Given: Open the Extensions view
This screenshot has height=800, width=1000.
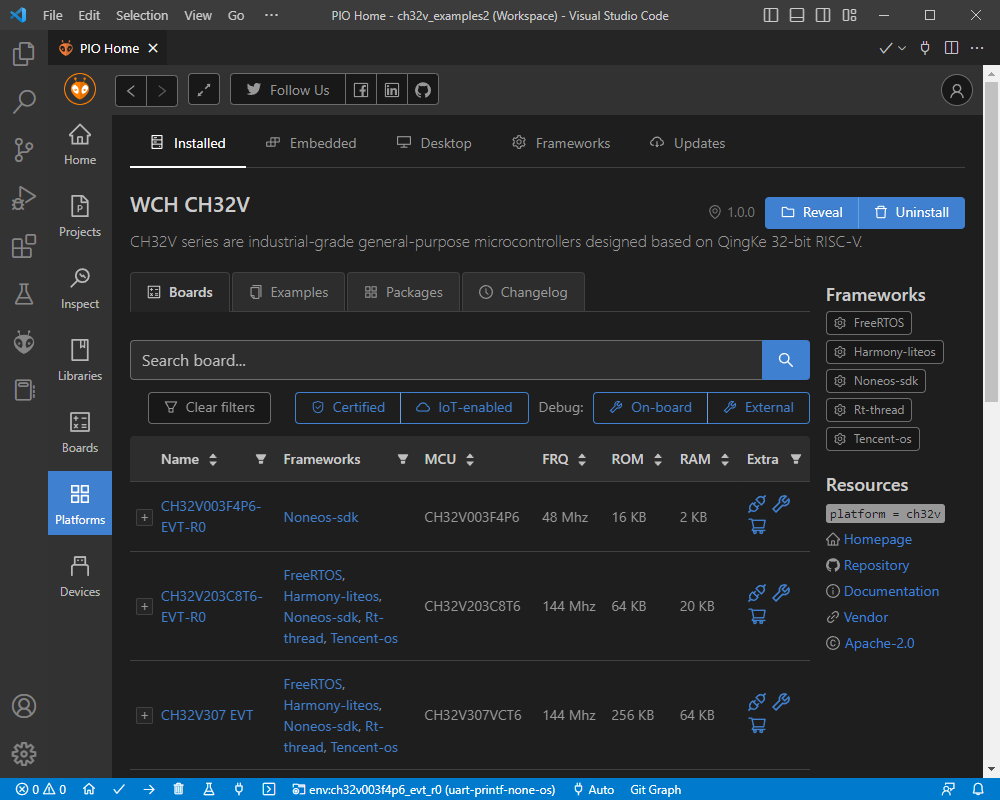Looking at the screenshot, I should click(24, 246).
